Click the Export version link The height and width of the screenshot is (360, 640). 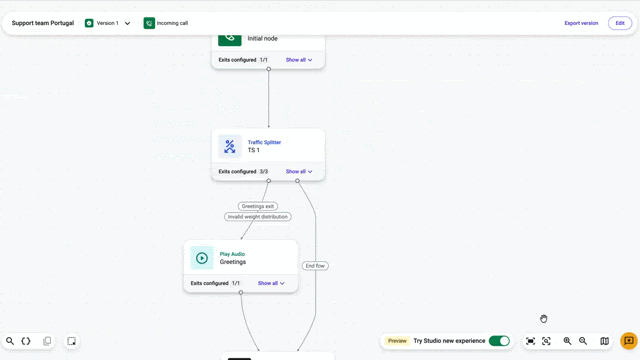[x=581, y=23]
